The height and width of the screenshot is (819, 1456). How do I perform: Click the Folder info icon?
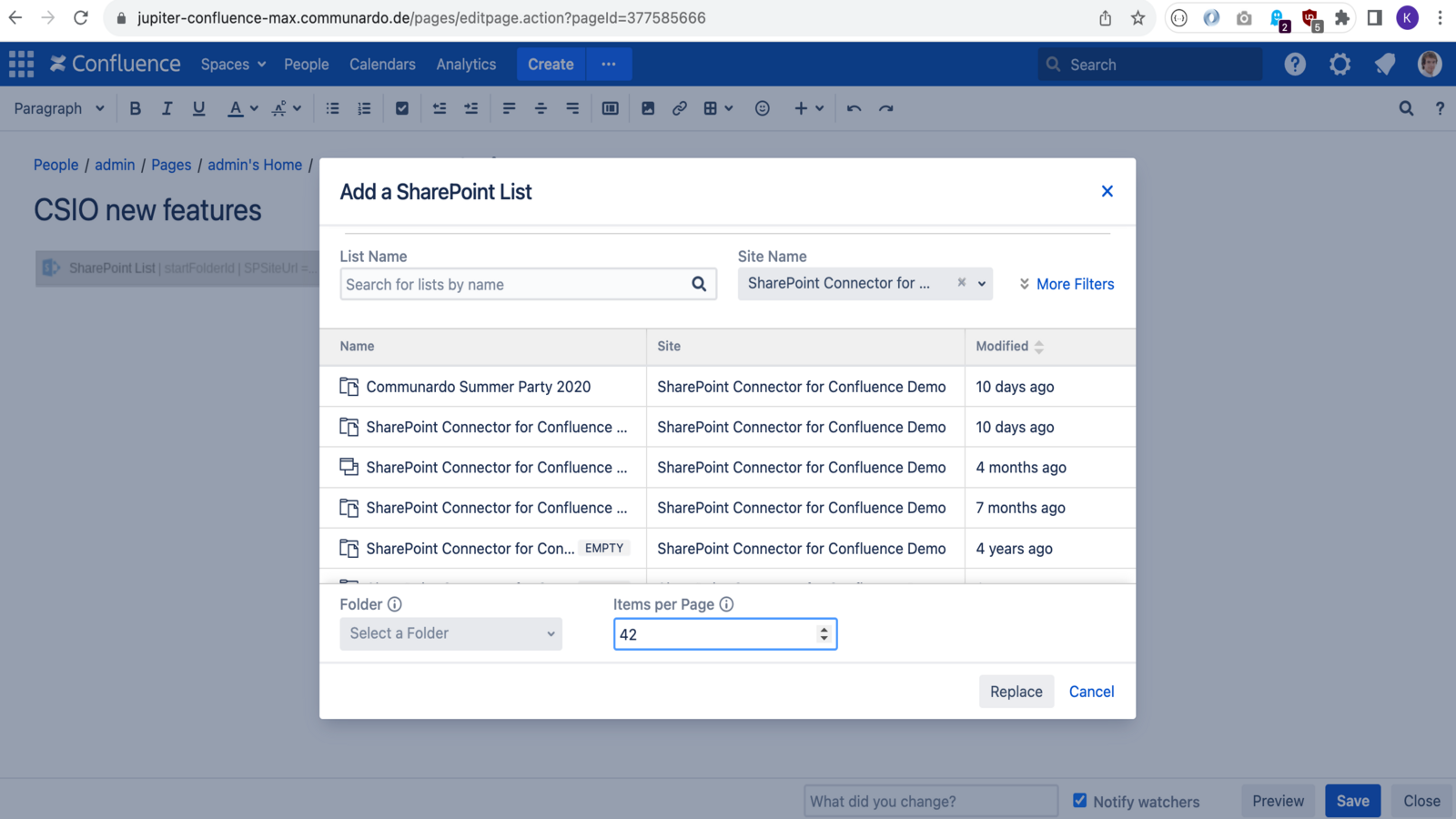pos(394,604)
